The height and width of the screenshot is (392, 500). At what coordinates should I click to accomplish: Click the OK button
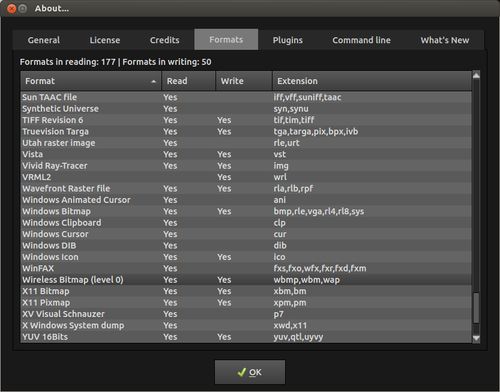[250, 372]
